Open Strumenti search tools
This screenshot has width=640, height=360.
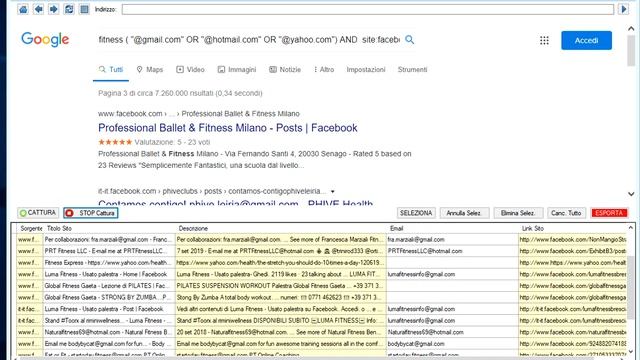[x=412, y=70]
